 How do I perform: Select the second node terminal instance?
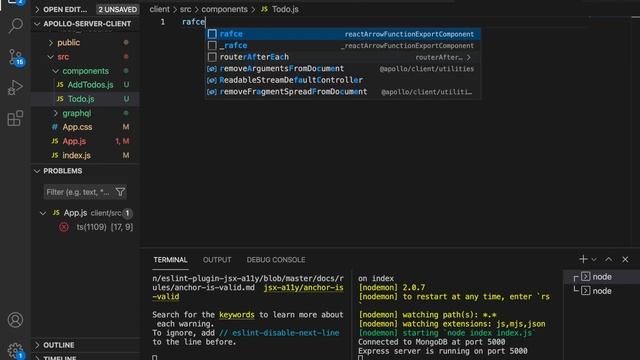coord(602,291)
